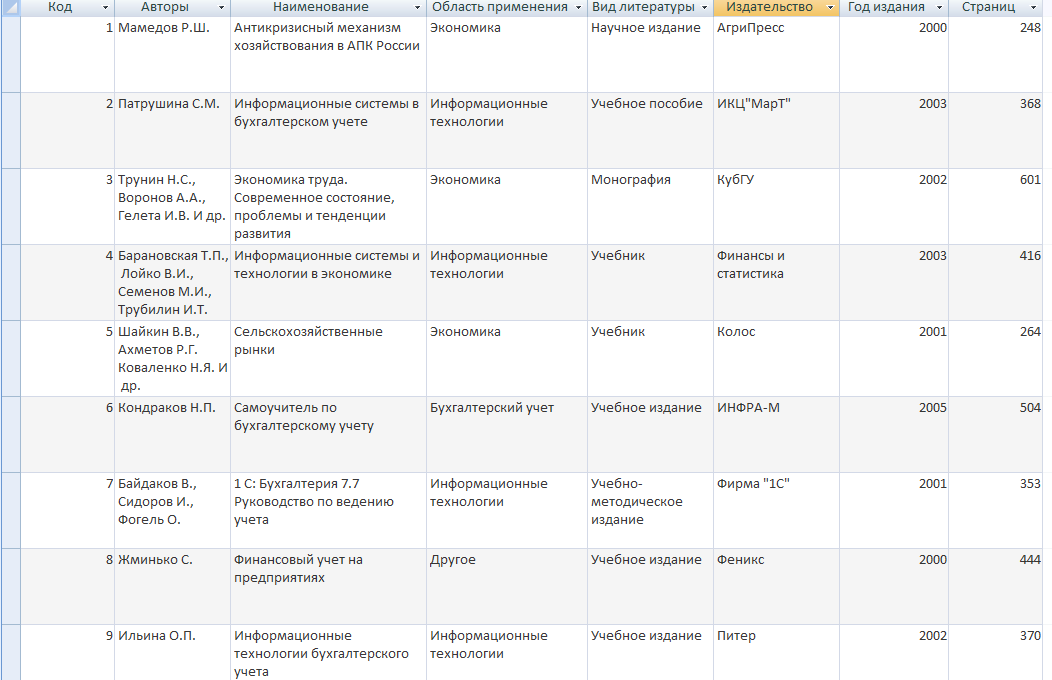The image size is (1052, 680).
Task: Click the page count cell 264
Action: 996,359
